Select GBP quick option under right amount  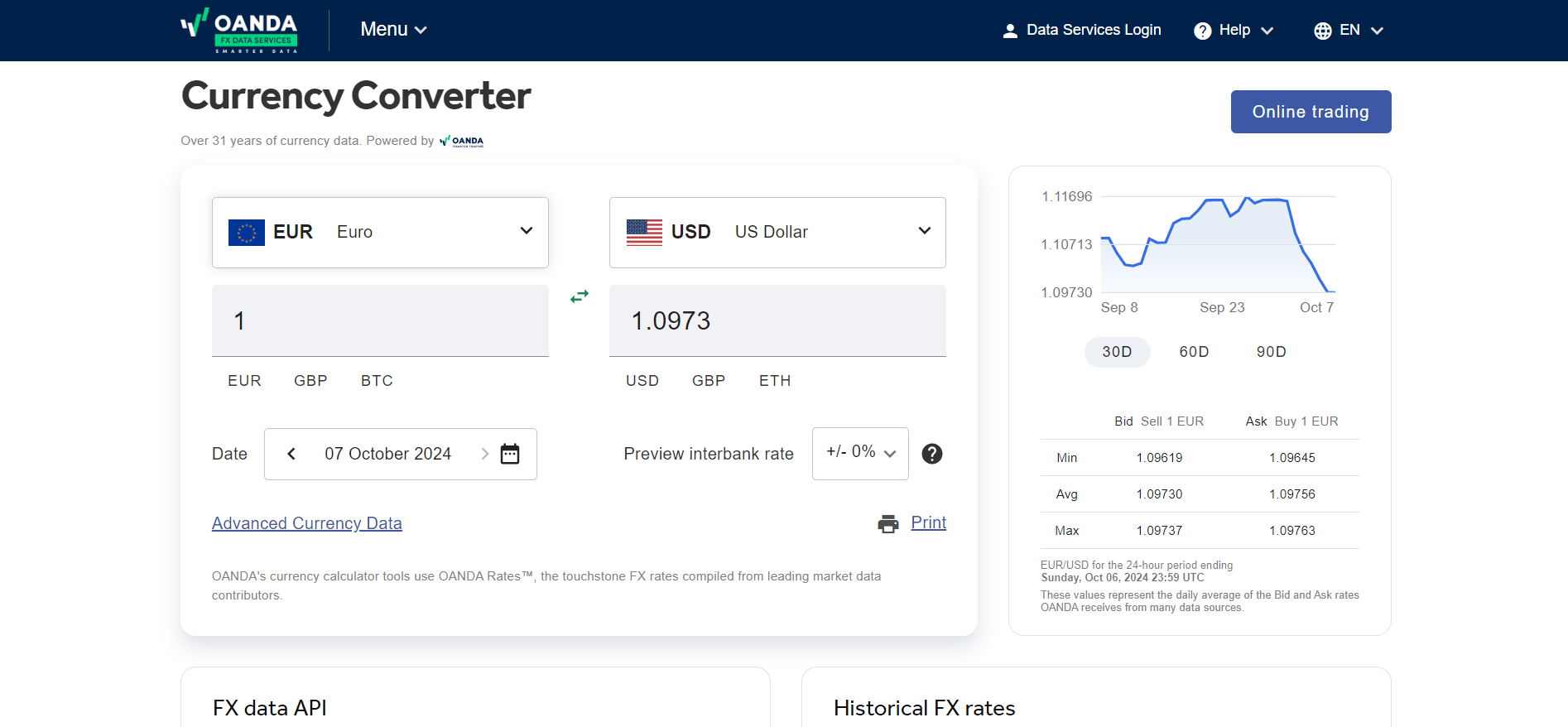tap(709, 381)
